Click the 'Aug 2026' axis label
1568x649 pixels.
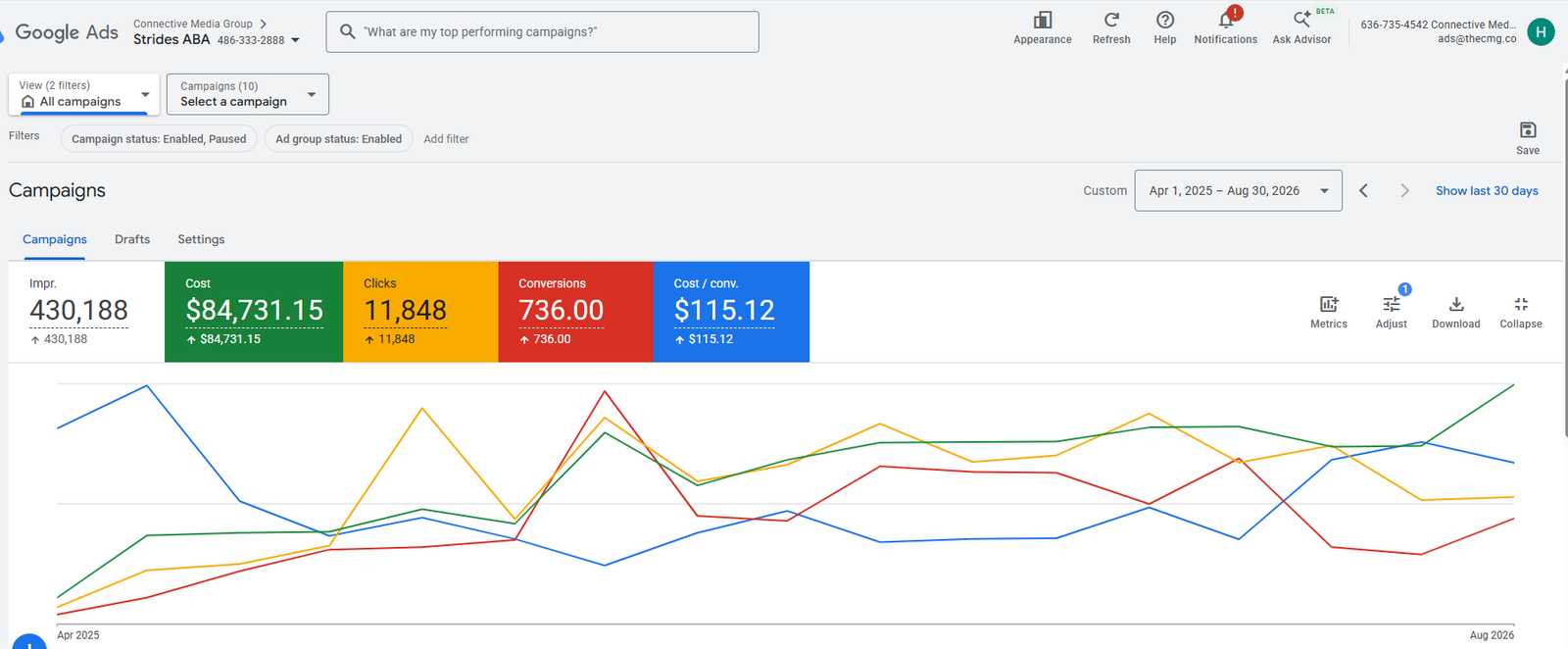coord(1492,635)
